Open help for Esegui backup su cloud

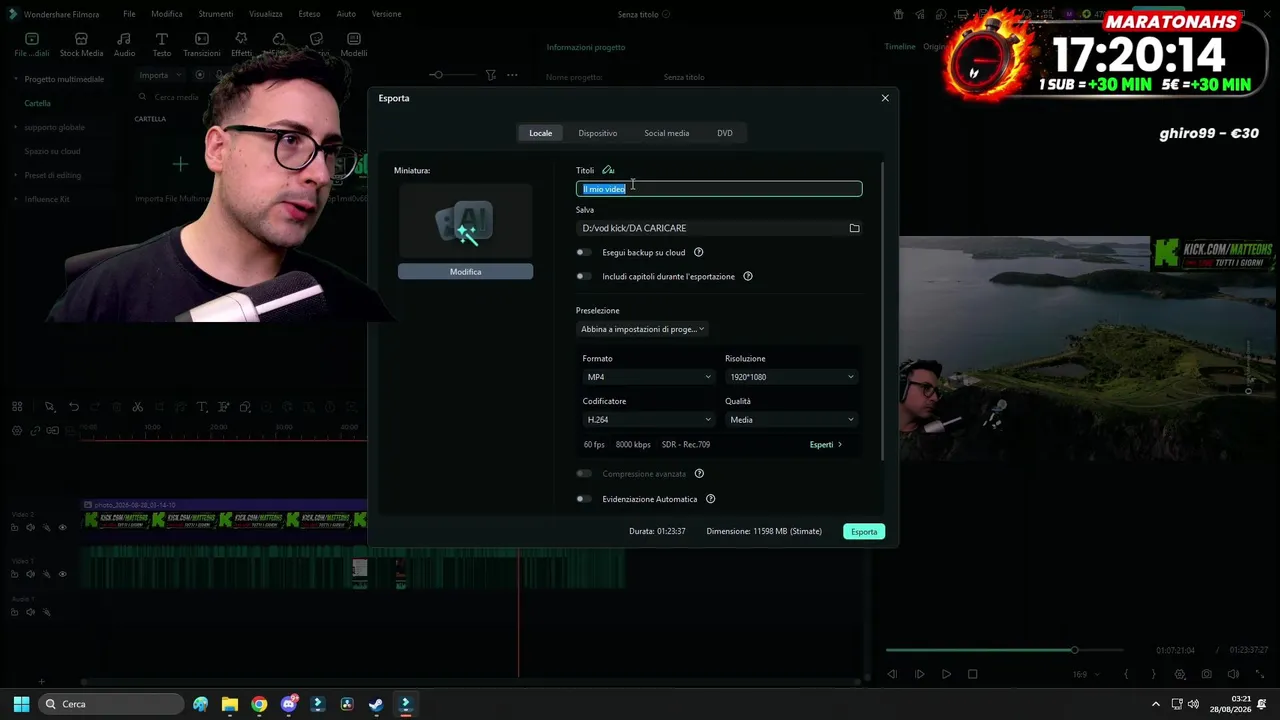[698, 252]
